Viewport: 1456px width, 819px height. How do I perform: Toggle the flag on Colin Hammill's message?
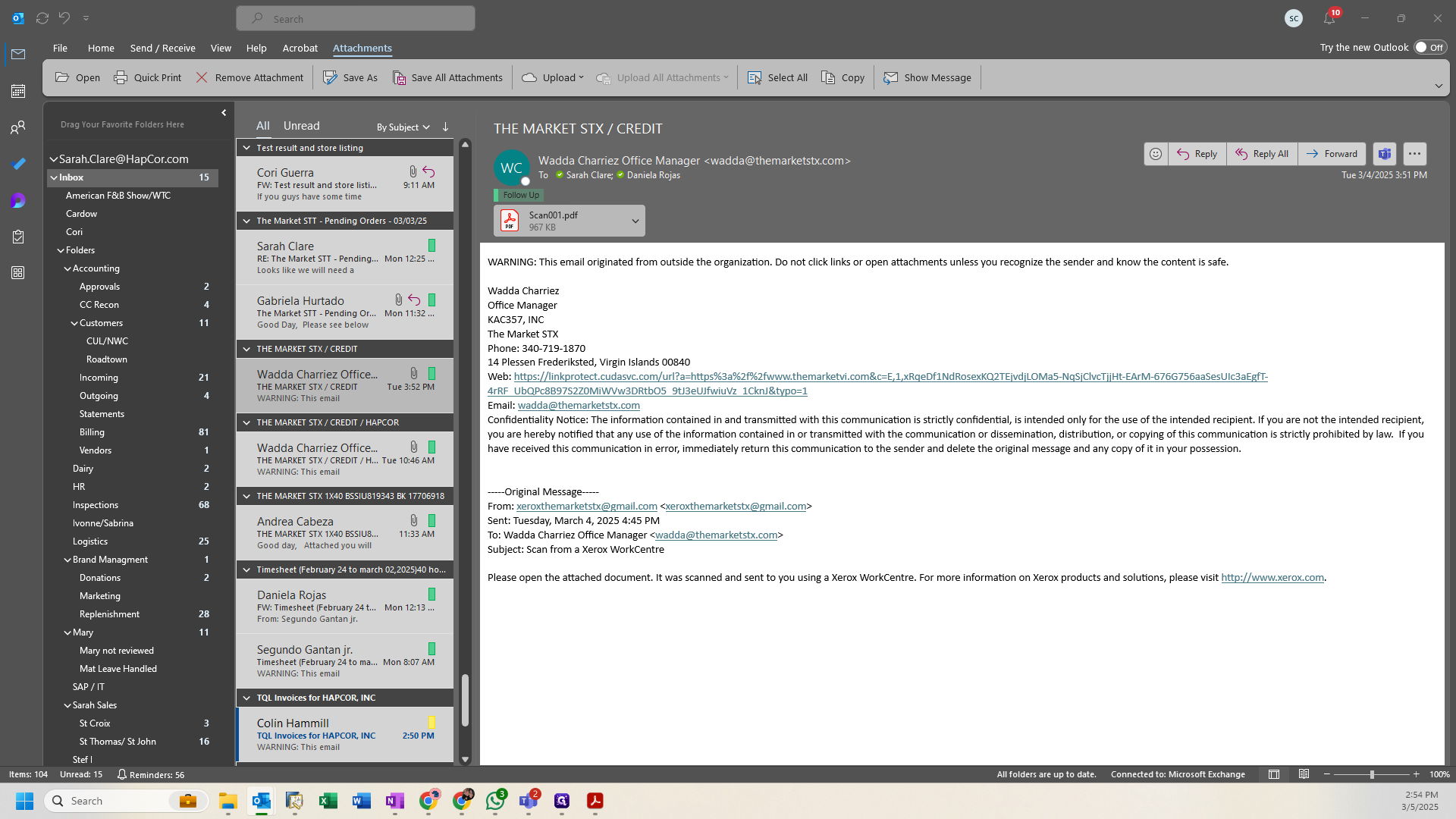tap(431, 723)
